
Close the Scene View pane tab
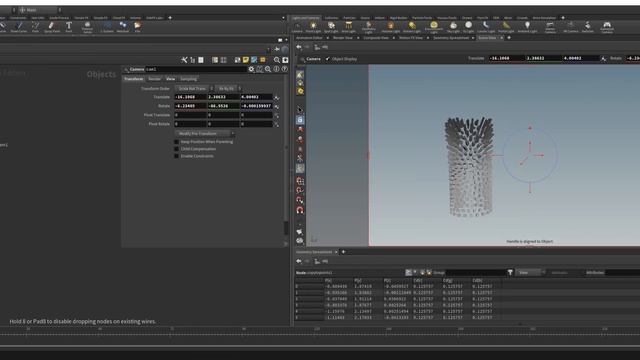(502, 38)
